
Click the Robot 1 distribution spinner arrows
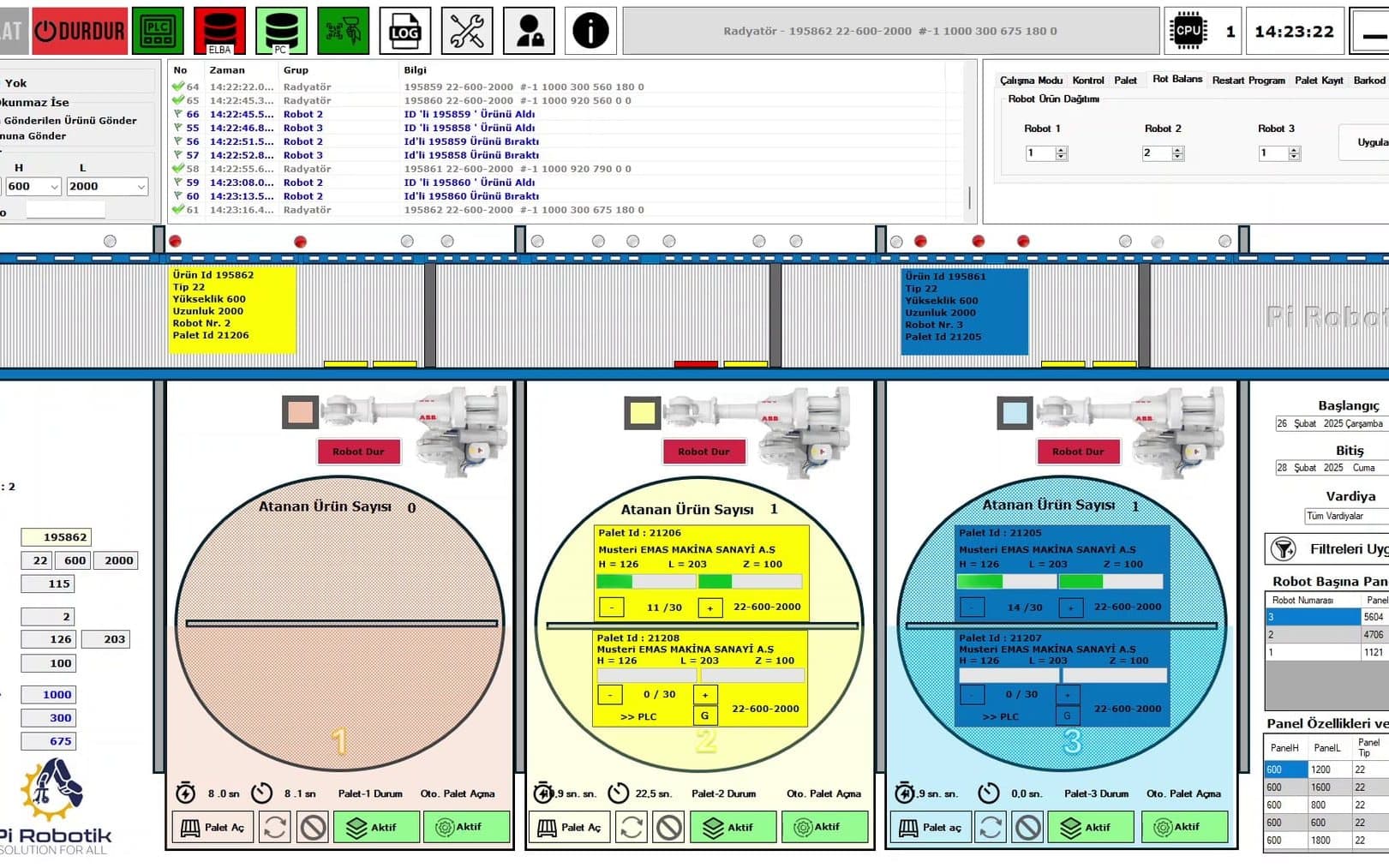1061,153
